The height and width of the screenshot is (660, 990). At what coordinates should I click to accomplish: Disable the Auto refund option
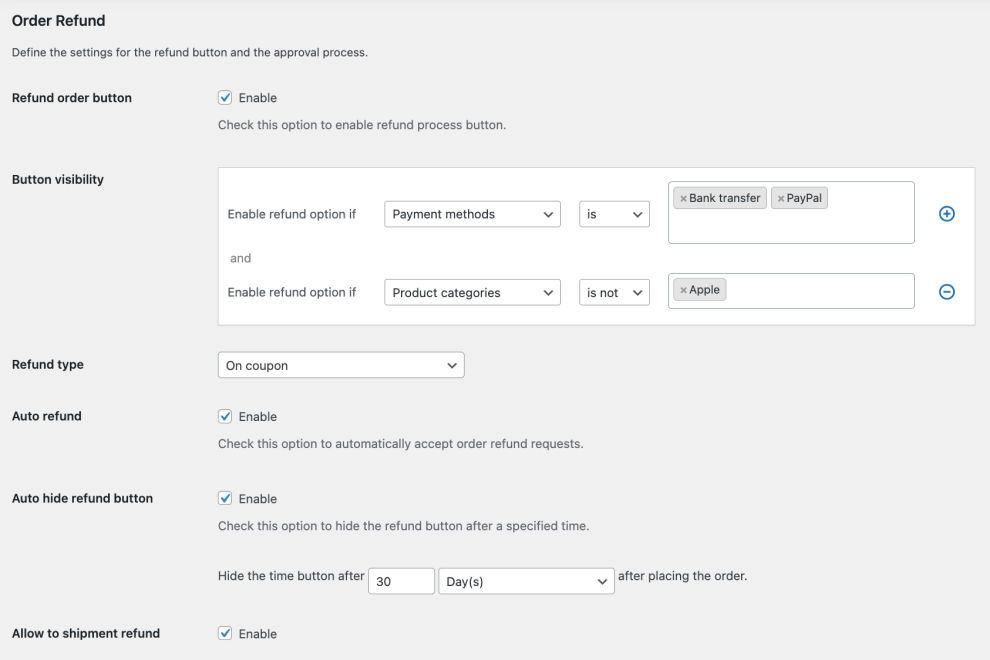[x=225, y=416]
